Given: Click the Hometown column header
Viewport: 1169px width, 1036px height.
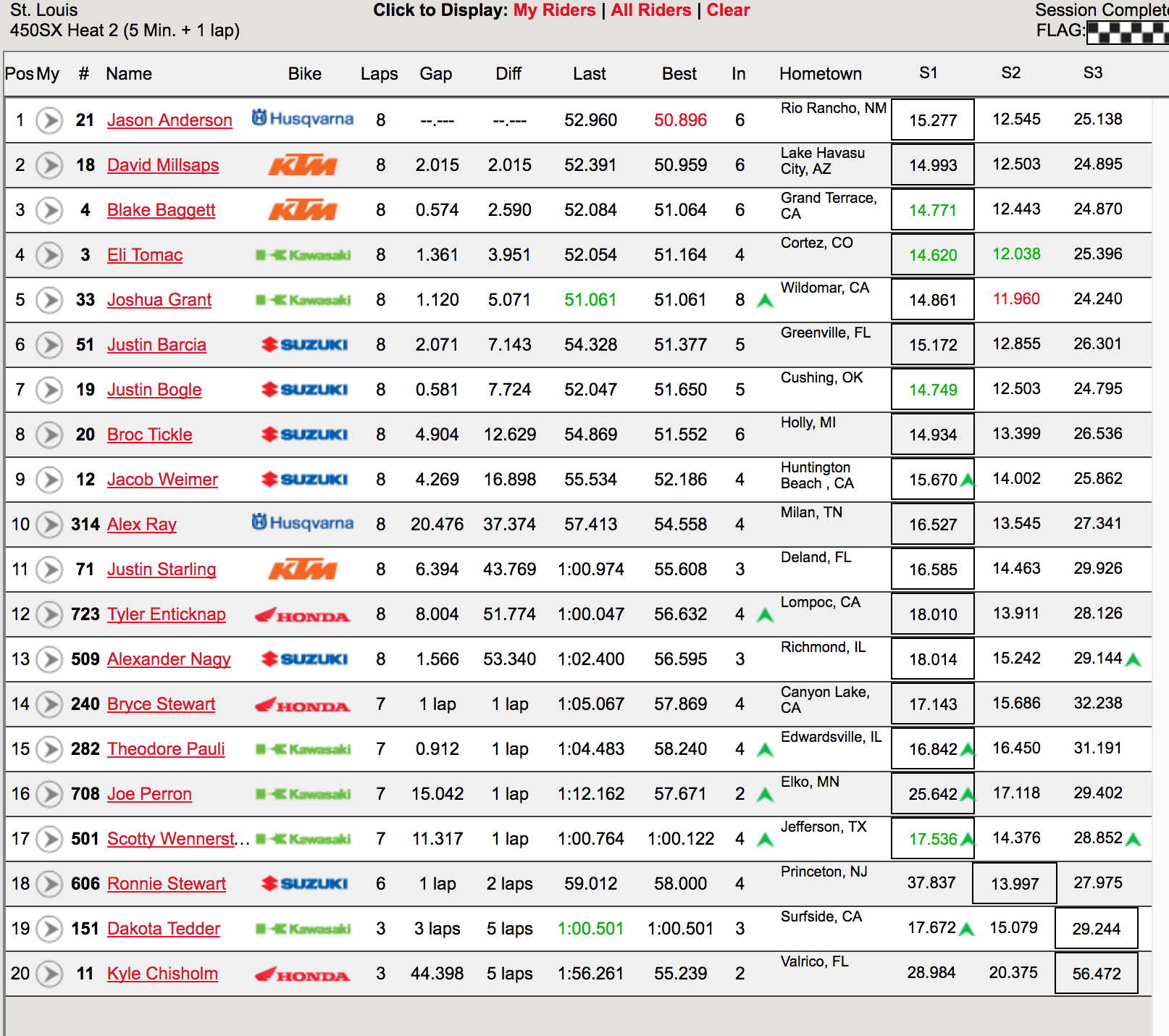Looking at the screenshot, I should point(821,74).
